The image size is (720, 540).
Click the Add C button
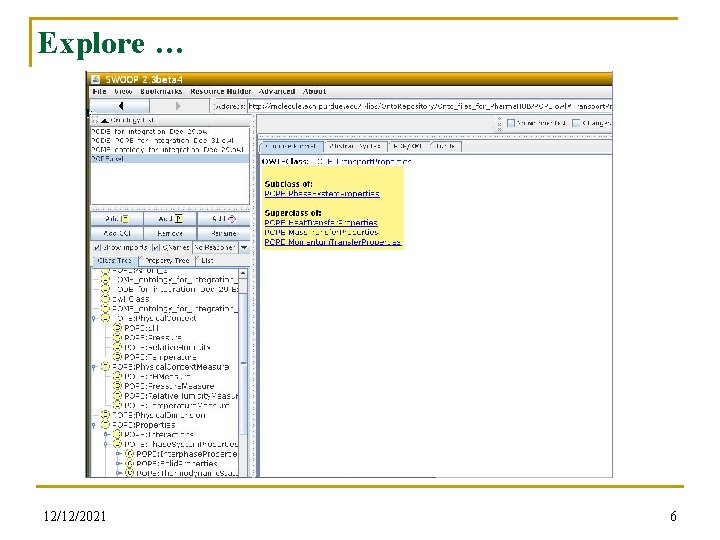click(x=118, y=219)
